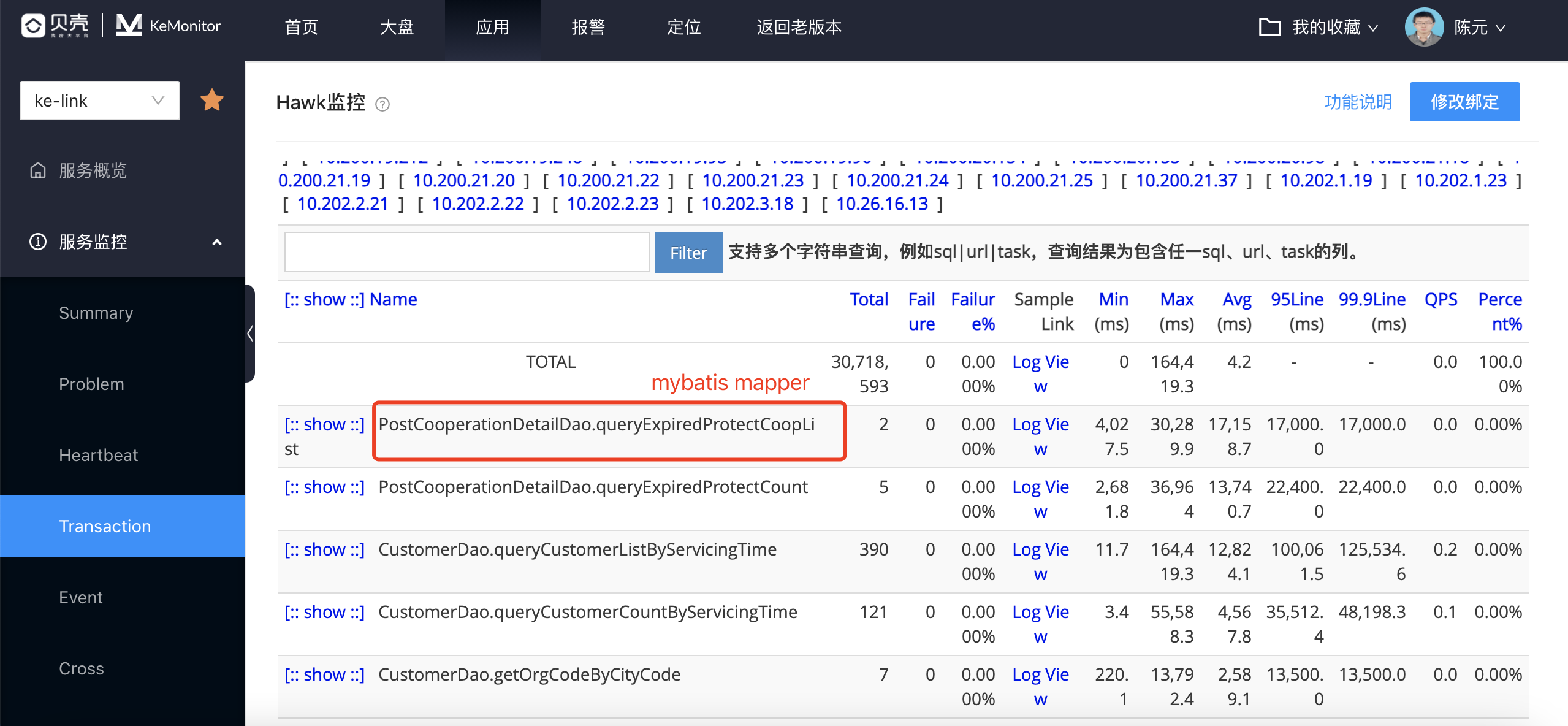Click the 贝壳 logo
Screen dimensions: 1568x726
pyautogui.click(x=54, y=25)
